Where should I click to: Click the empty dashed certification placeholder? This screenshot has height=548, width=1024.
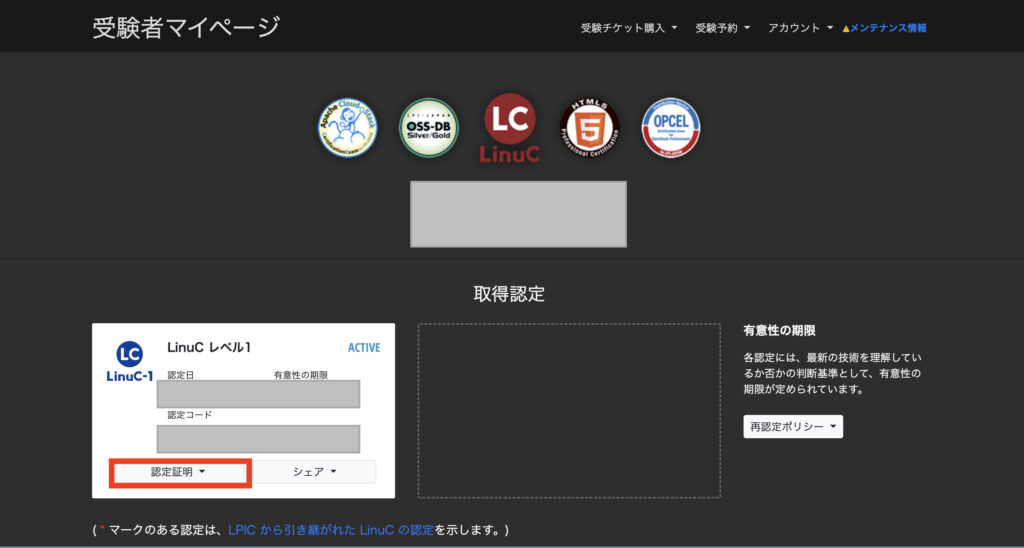569,410
